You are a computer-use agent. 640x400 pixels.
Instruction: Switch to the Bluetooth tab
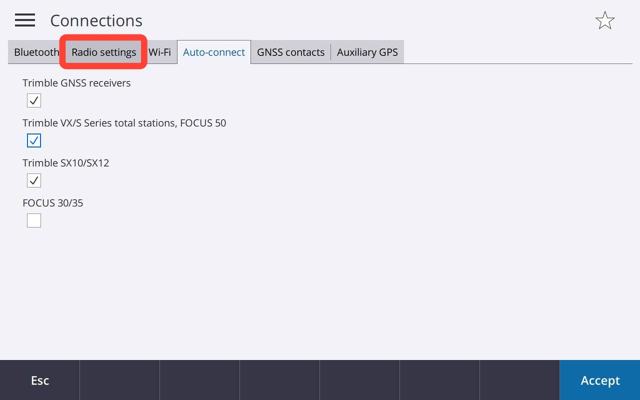coord(36,52)
